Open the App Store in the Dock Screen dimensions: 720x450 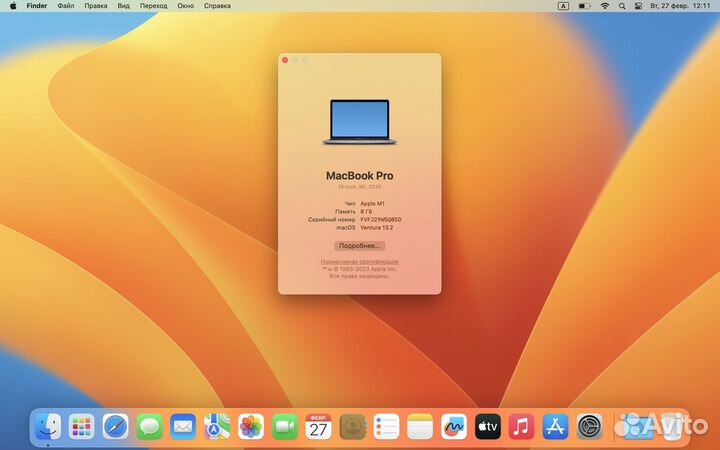(555, 427)
